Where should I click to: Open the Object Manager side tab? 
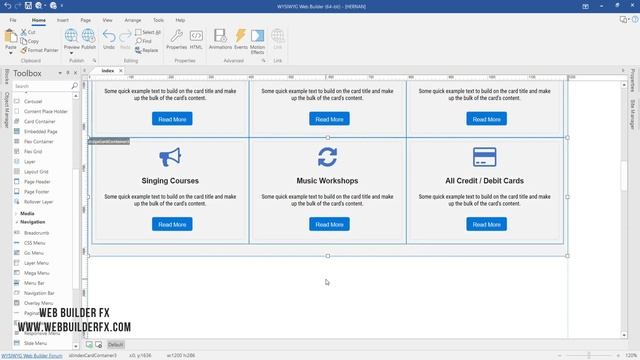click(x=7, y=110)
